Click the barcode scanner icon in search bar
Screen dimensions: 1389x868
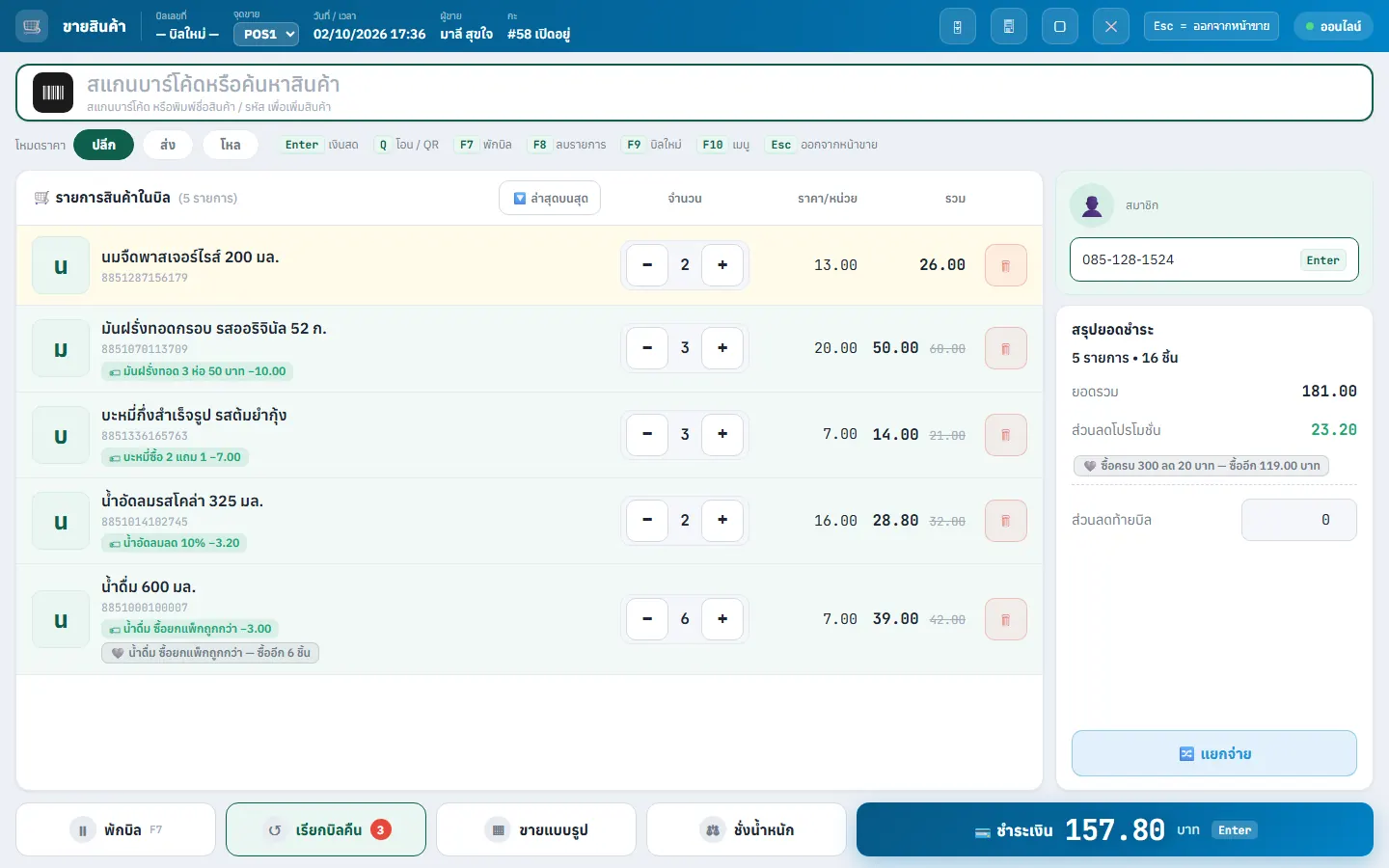[x=53, y=93]
